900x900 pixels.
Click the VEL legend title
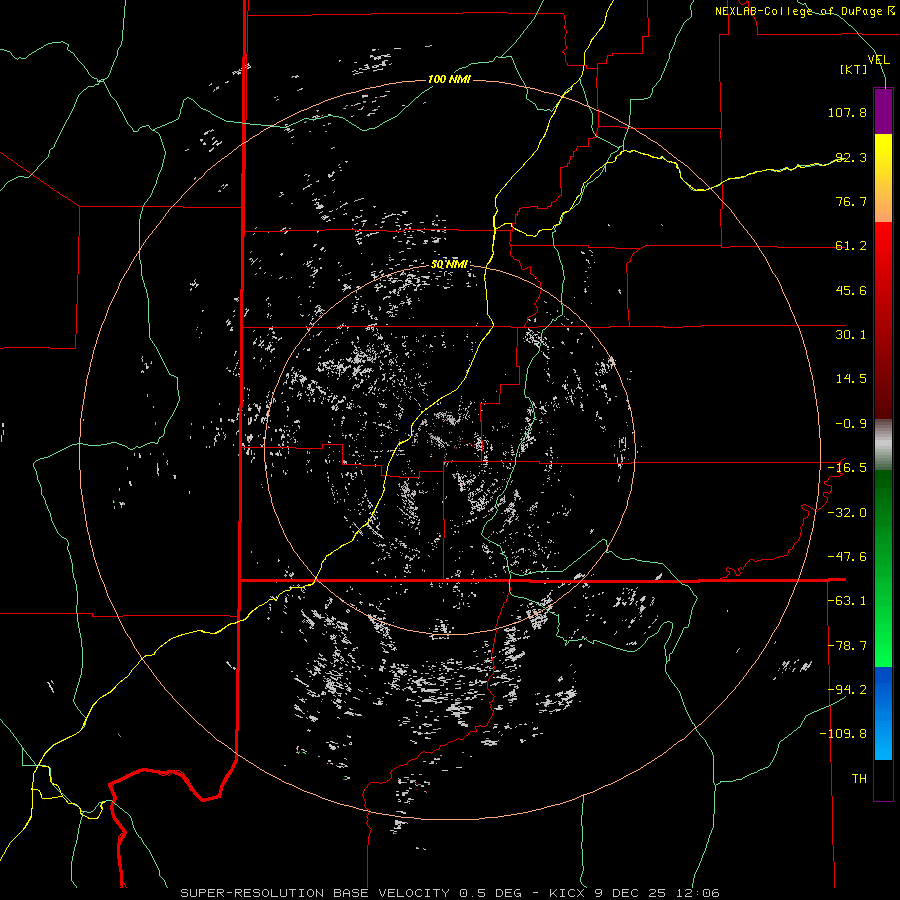tap(878, 59)
